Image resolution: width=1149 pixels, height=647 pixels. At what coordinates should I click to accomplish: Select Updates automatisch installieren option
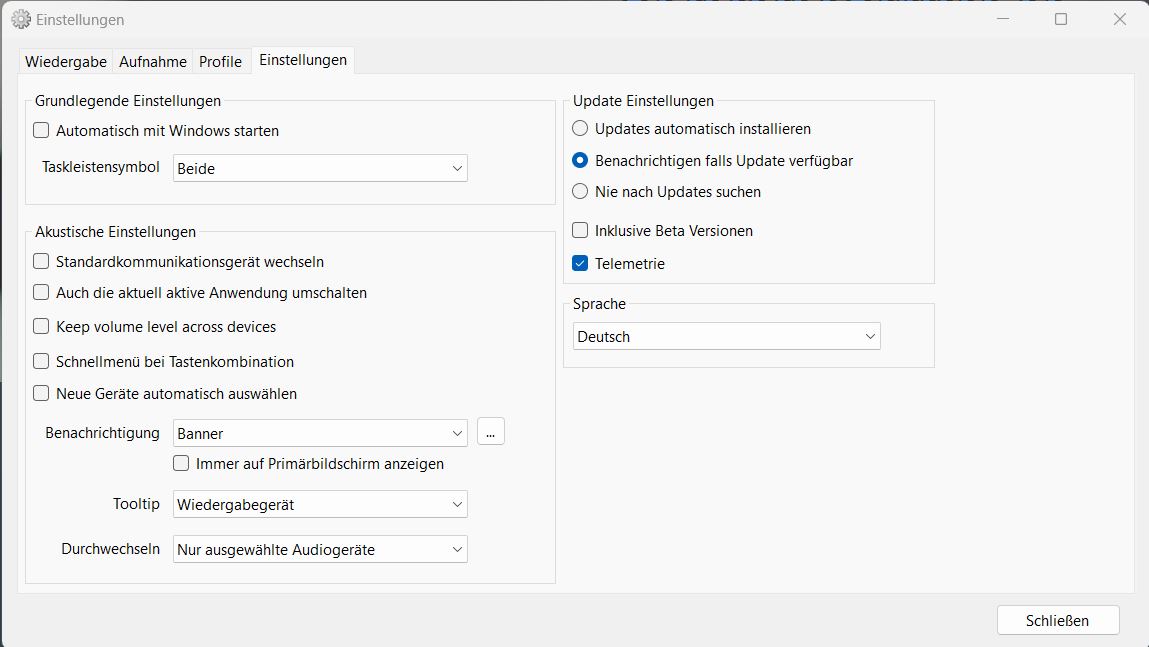click(x=580, y=129)
